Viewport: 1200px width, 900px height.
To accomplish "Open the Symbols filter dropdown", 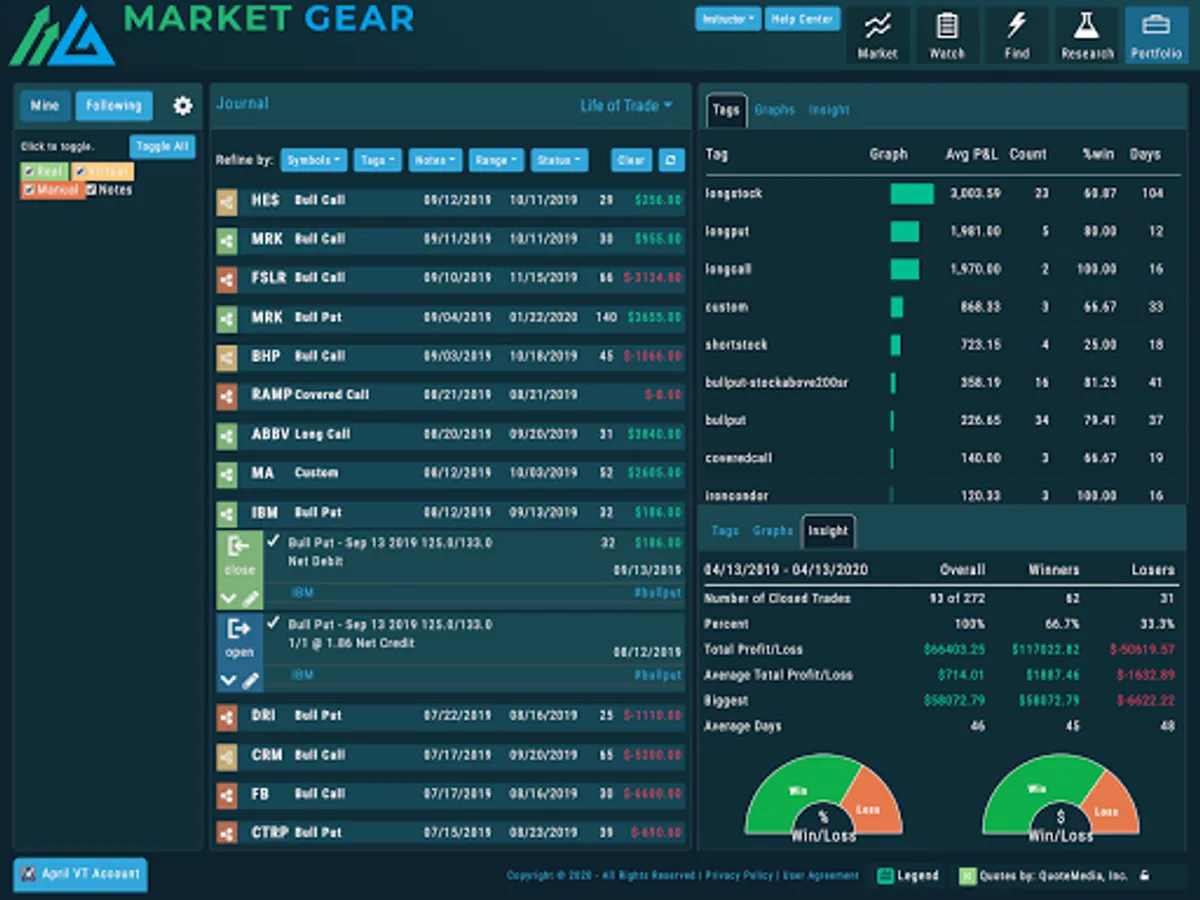I will coord(313,160).
